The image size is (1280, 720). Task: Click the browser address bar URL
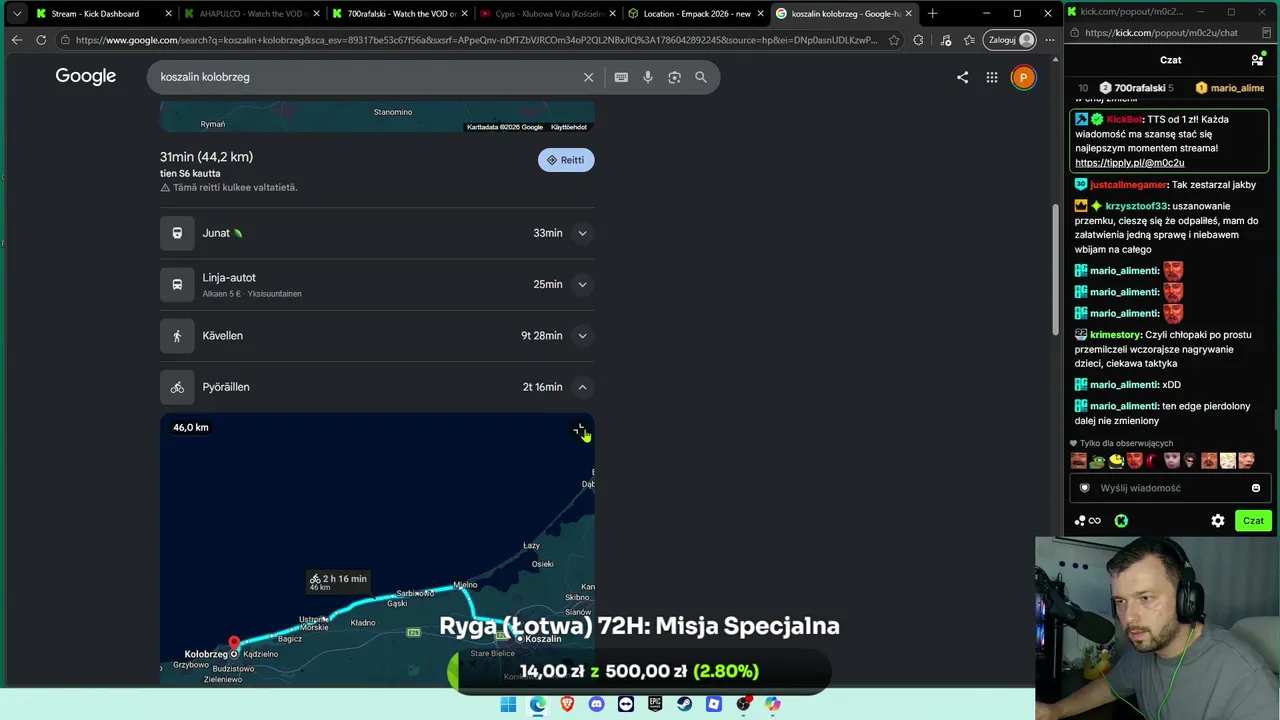[476, 40]
